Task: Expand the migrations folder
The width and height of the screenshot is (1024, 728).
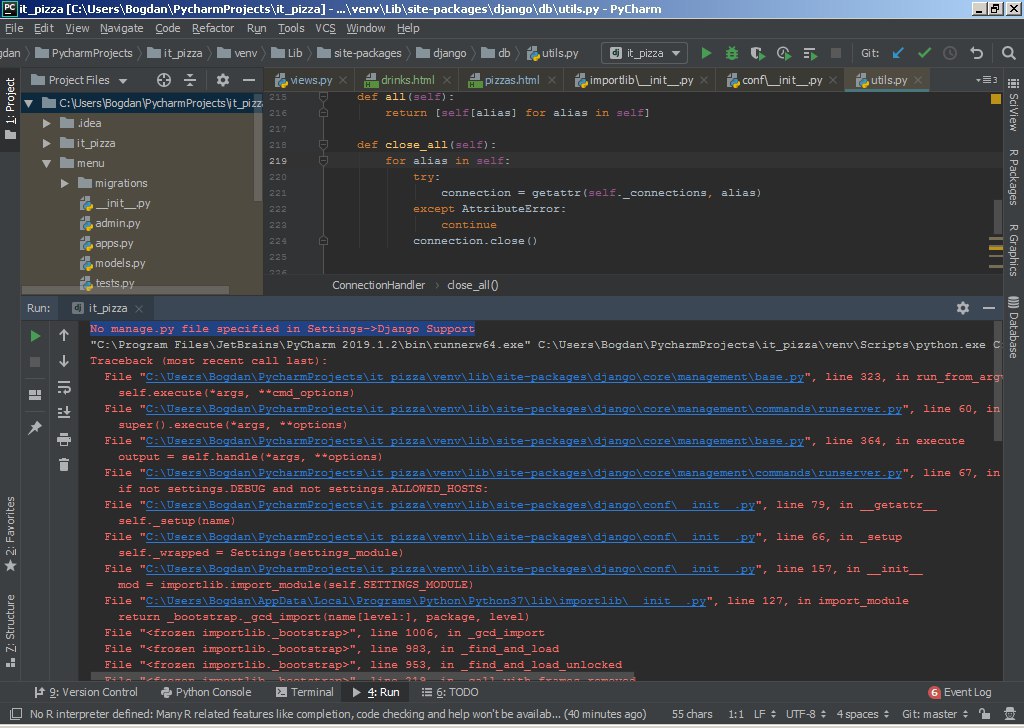Action: (65, 183)
